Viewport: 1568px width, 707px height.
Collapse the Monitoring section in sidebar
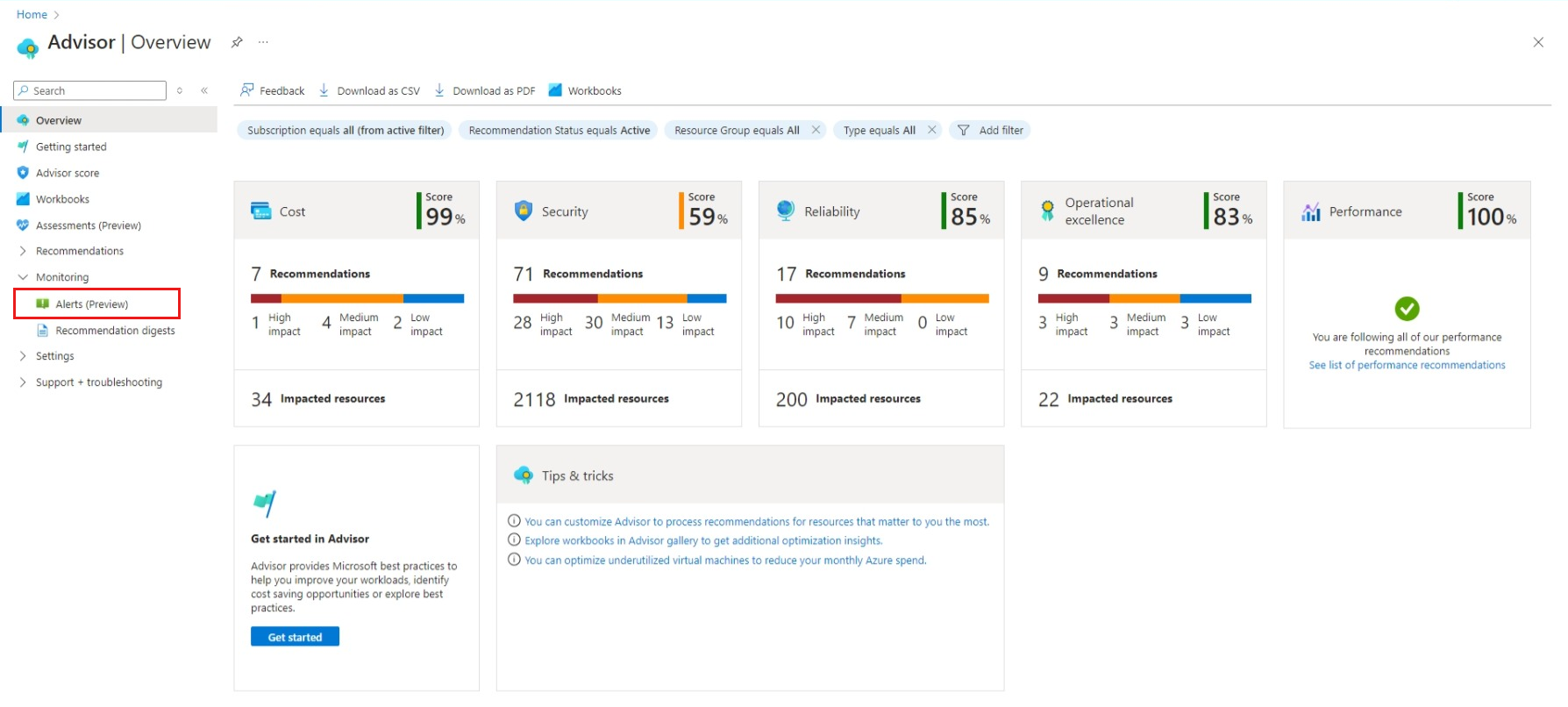[23, 277]
